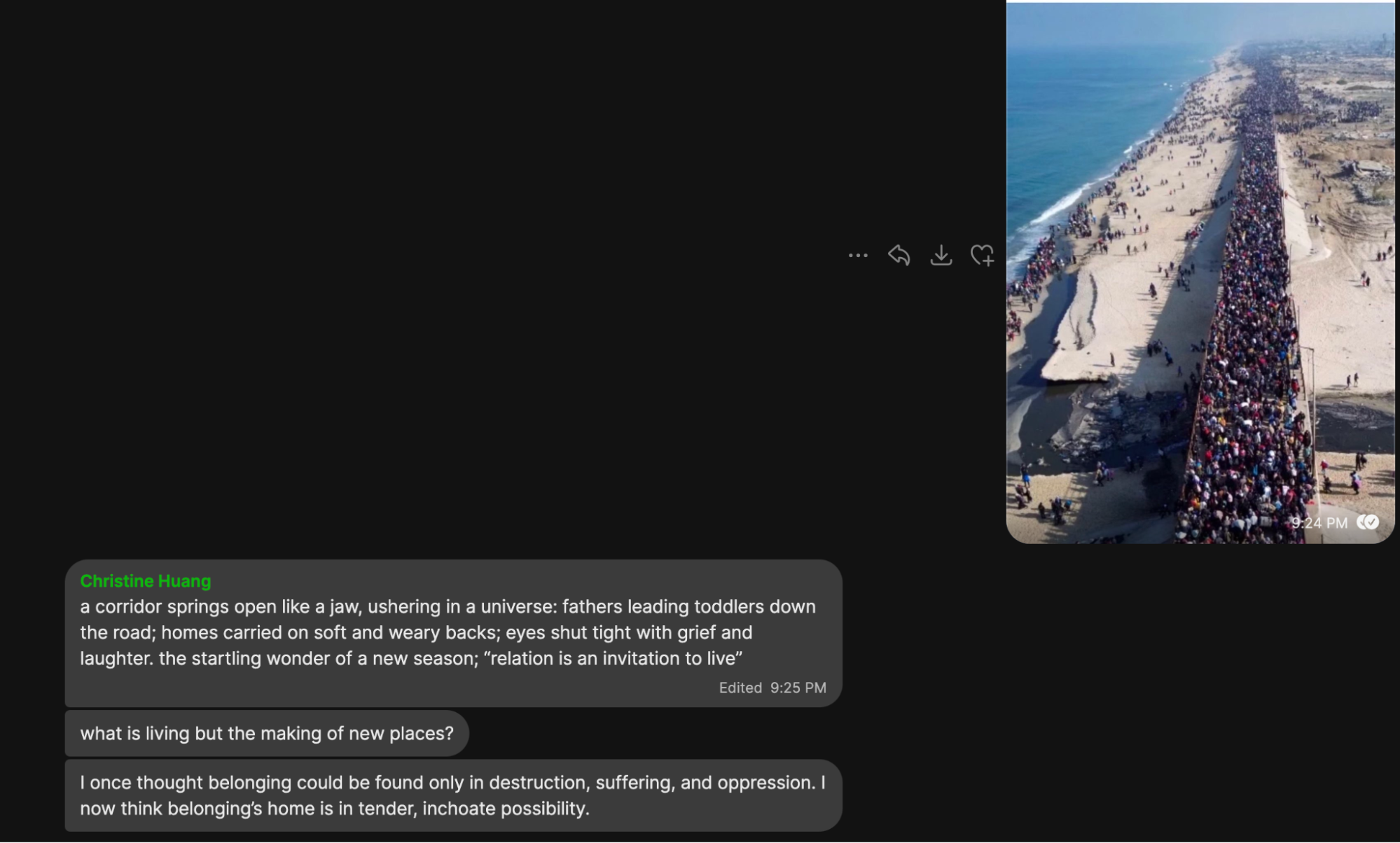Select the 'I once thought belonging' message
This screenshot has height=843, width=1400.
point(453,795)
